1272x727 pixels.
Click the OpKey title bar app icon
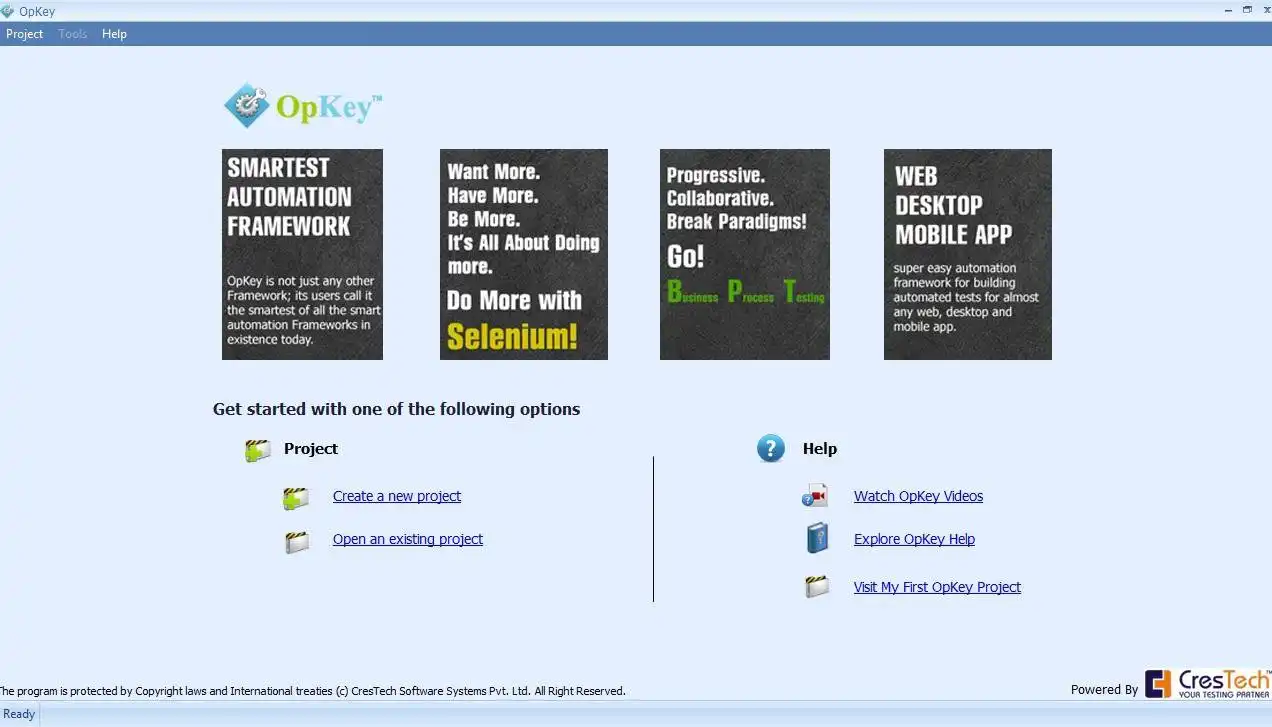pos(8,11)
